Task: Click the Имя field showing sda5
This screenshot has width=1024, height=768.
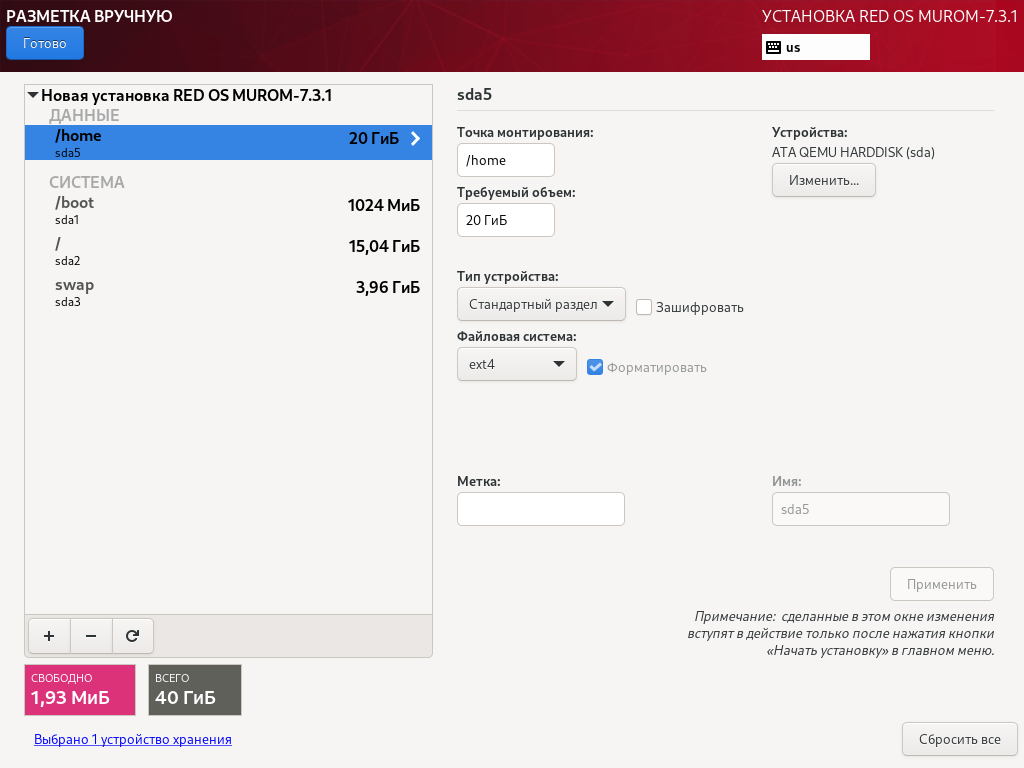Action: 860,509
